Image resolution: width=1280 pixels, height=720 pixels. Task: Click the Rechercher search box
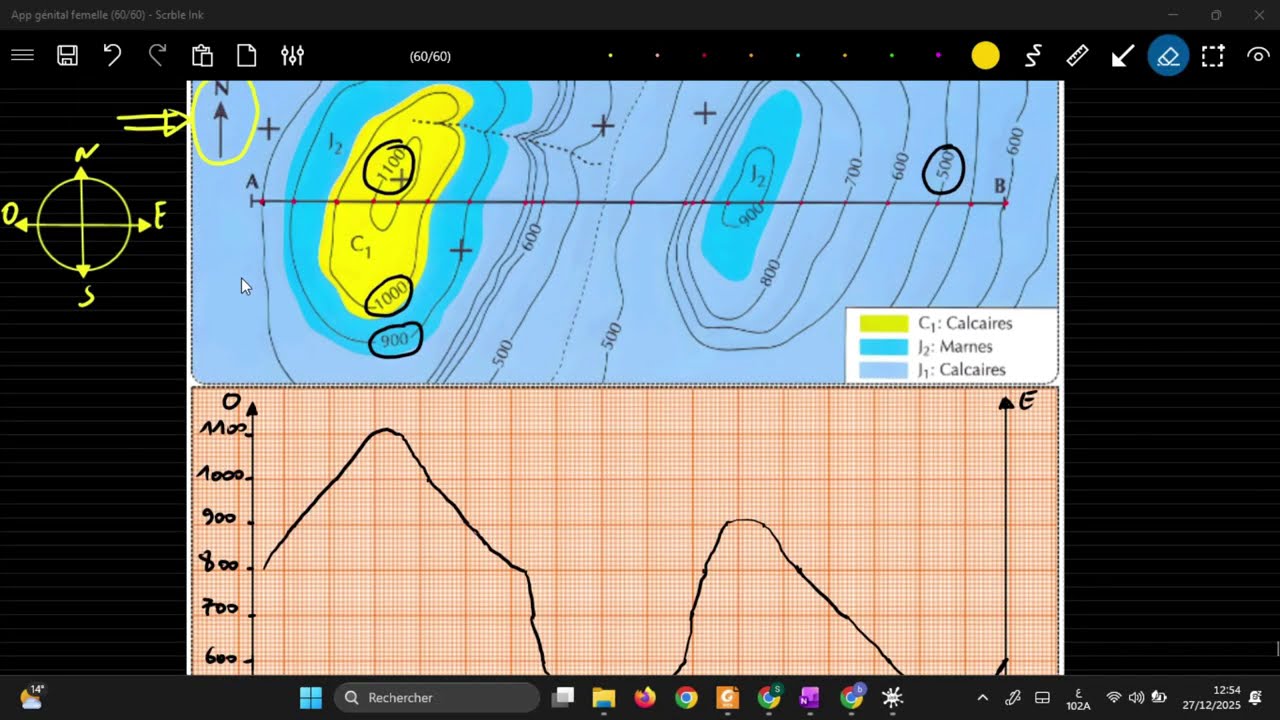[x=437, y=697]
